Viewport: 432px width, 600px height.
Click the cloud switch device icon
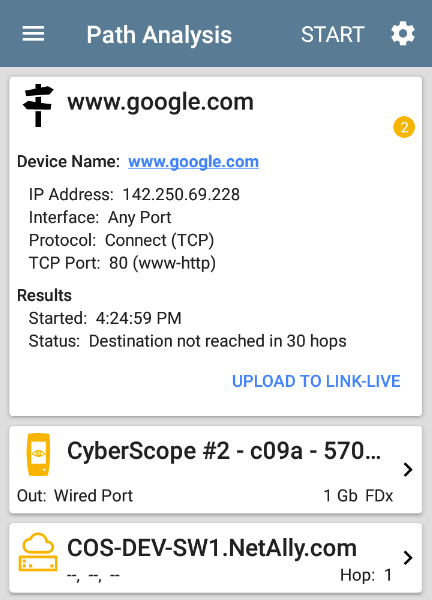point(38,552)
